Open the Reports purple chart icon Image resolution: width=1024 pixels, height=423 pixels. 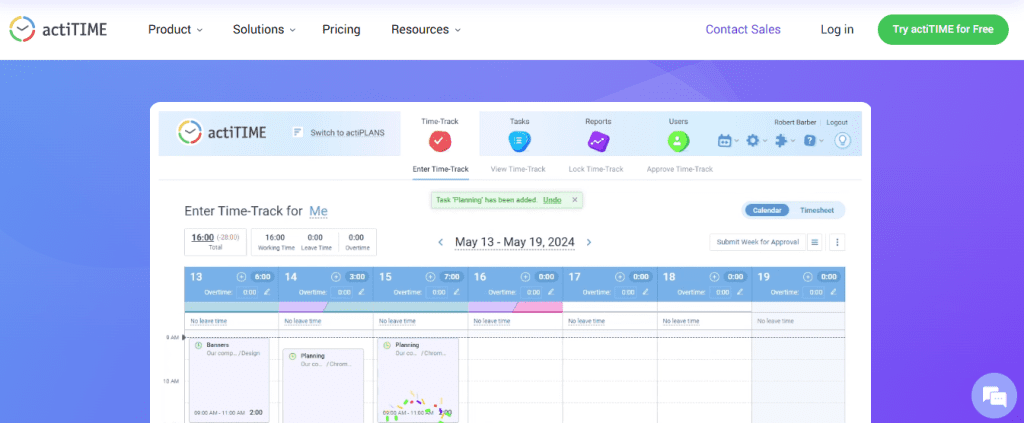598,141
